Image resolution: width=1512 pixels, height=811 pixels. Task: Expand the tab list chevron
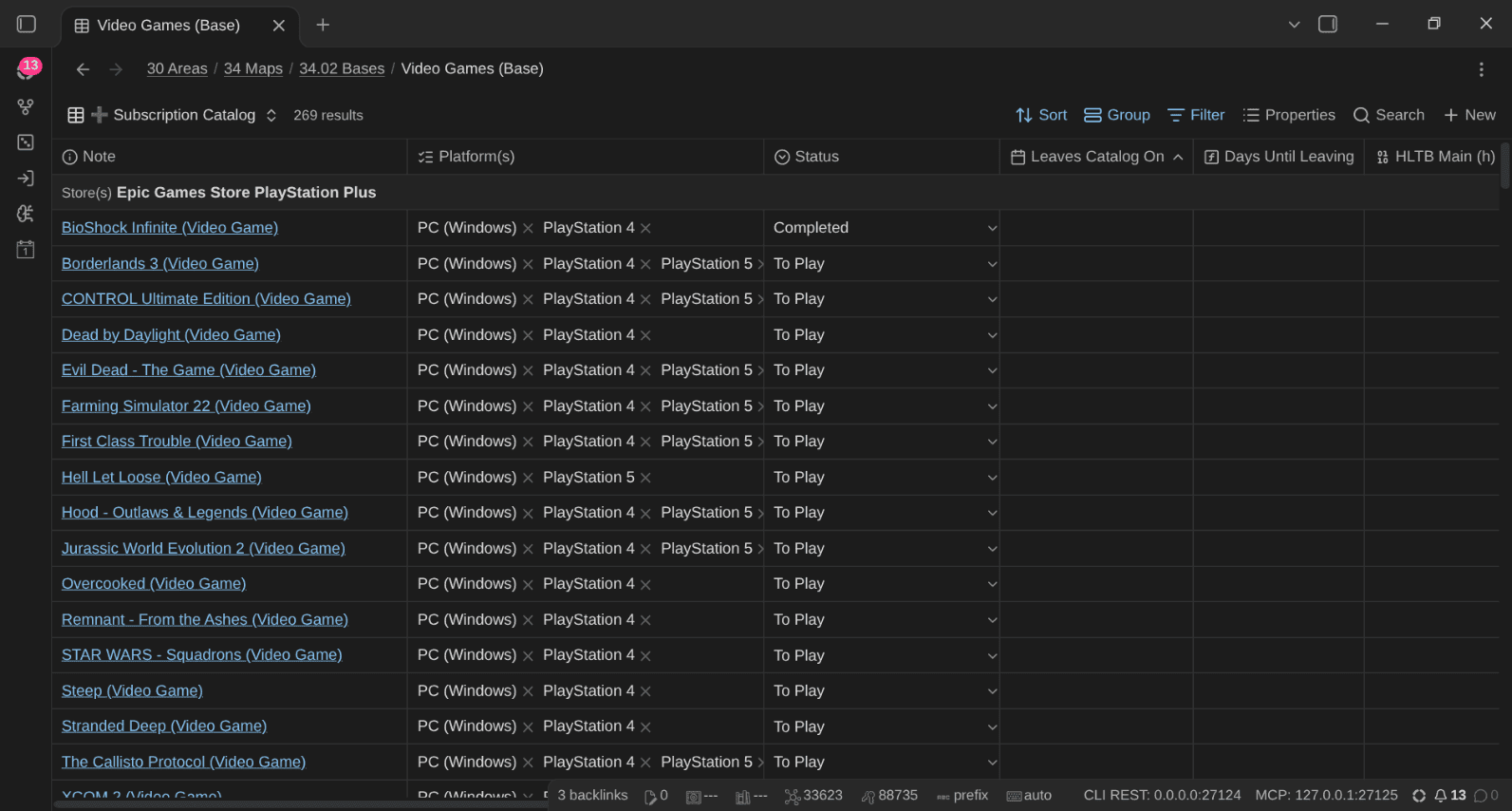click(x=1294, y=25)
